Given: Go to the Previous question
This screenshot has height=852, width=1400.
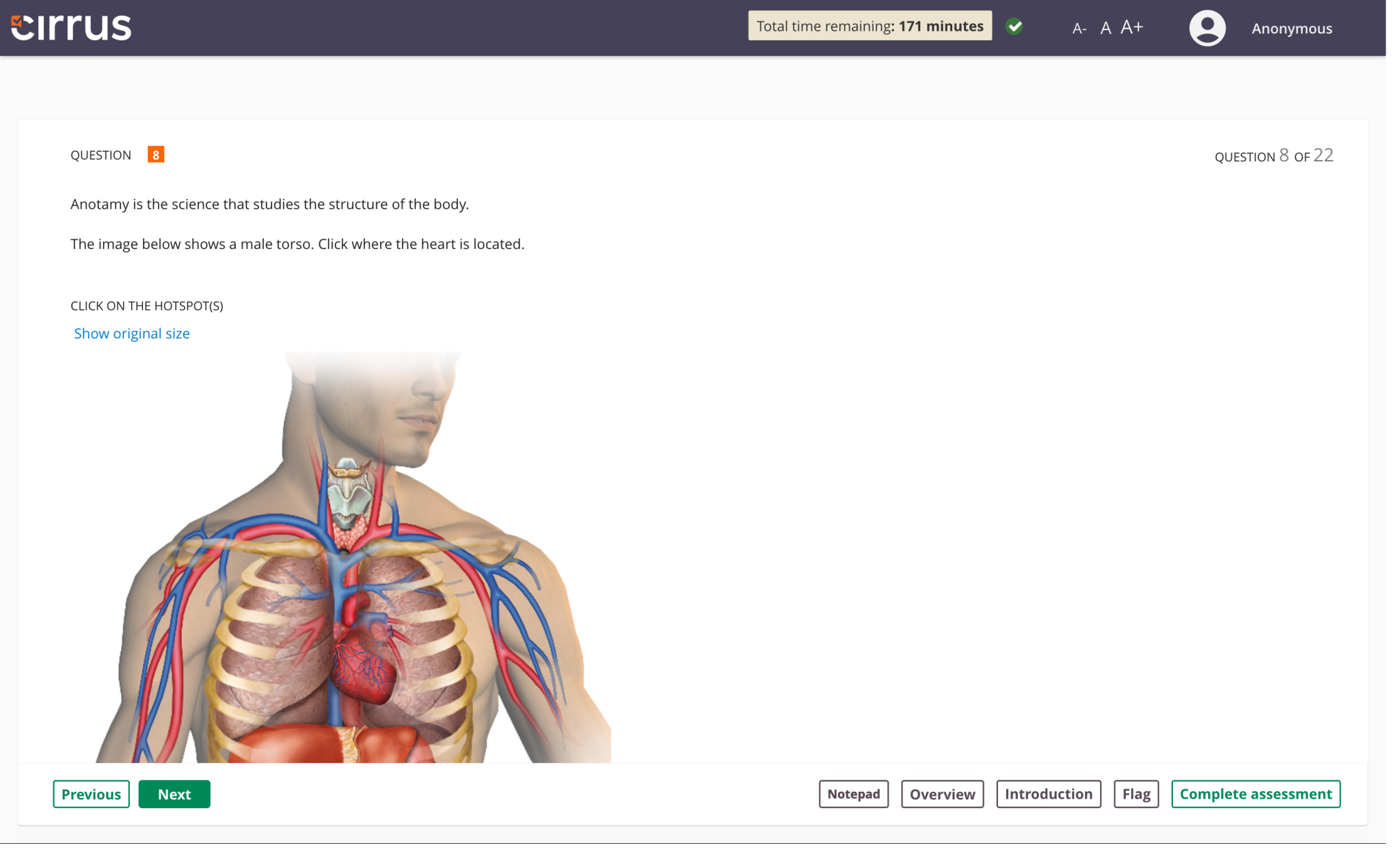Looking at the screenshot, I should point(91,794).
